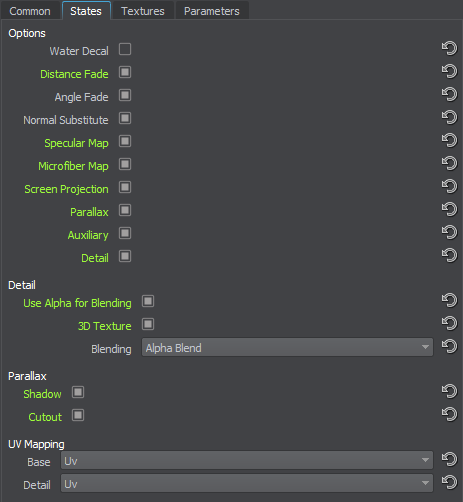Screen dimensions: 463x502
Task: Switch to the Textures tab
Action: 143,11
